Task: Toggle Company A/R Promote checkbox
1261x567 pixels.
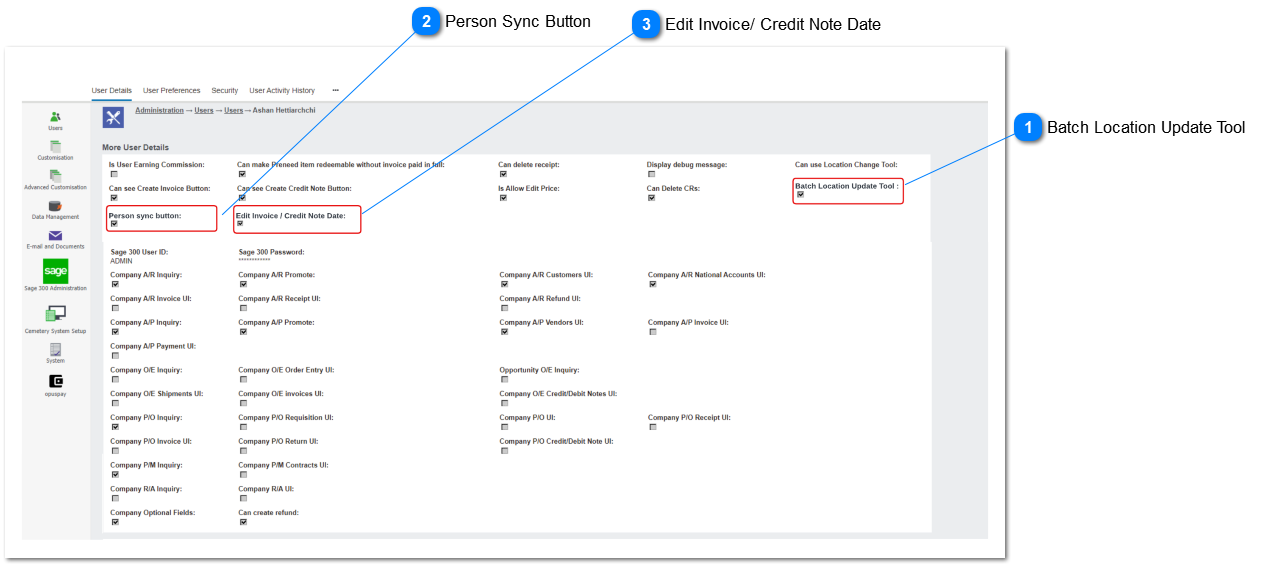Action: [x=243, y=284]
